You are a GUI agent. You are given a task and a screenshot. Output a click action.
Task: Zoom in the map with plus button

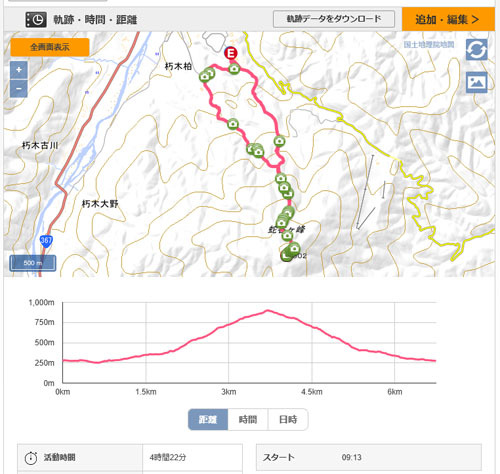[x=19, y=70]
